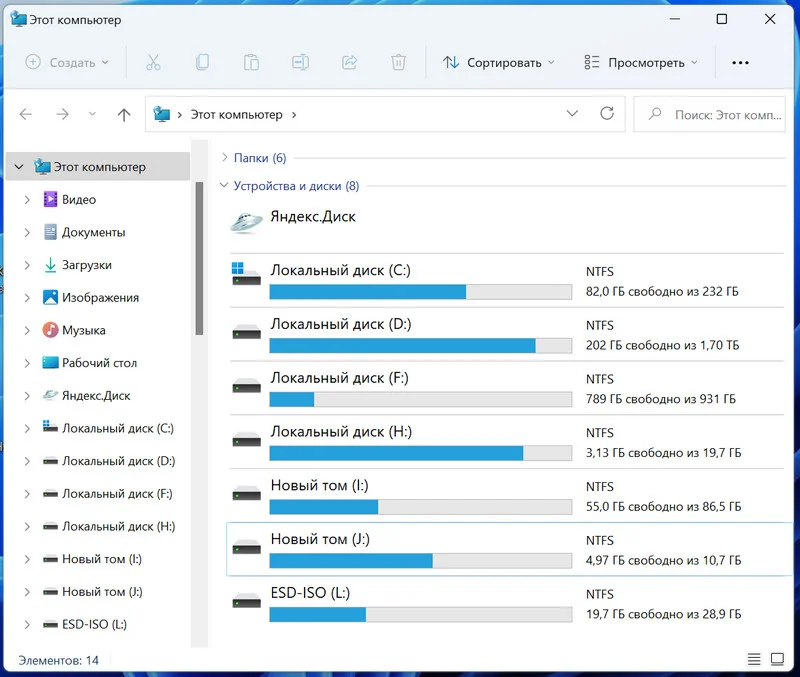Click the search box Поиск: Этот комп...
Viewport: 800px width, 677px height.
coord(709,114)
